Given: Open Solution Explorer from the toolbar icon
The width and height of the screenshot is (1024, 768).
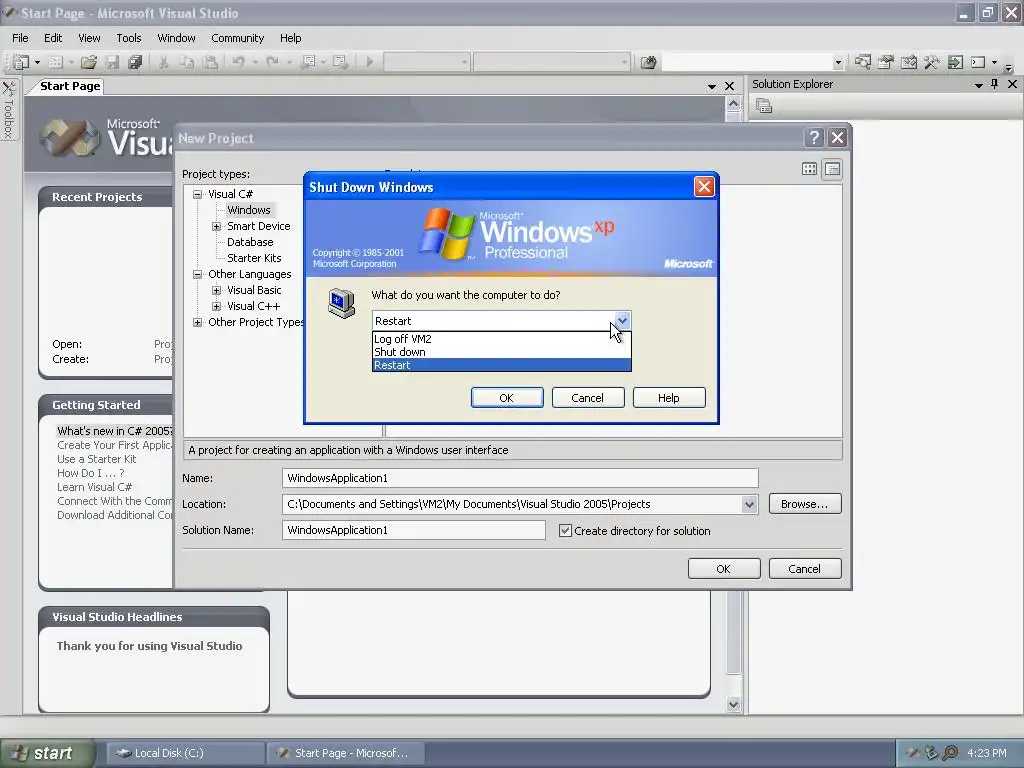Looking at the screenshot, I should pyautogui.click(x=863, y=62).
